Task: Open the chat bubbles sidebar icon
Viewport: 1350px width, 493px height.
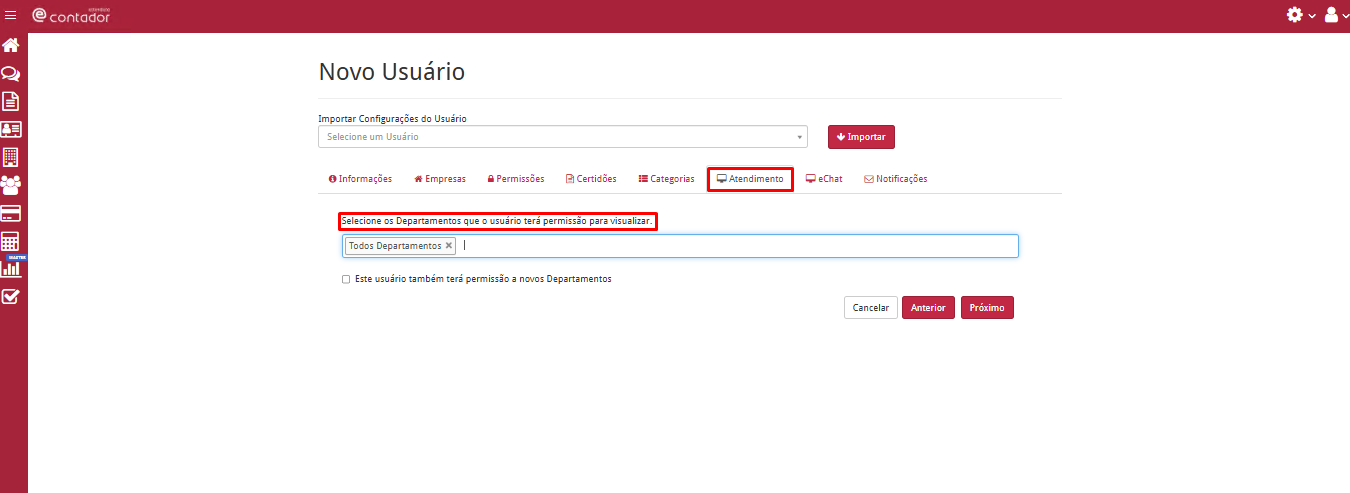Action: point(11,73)
